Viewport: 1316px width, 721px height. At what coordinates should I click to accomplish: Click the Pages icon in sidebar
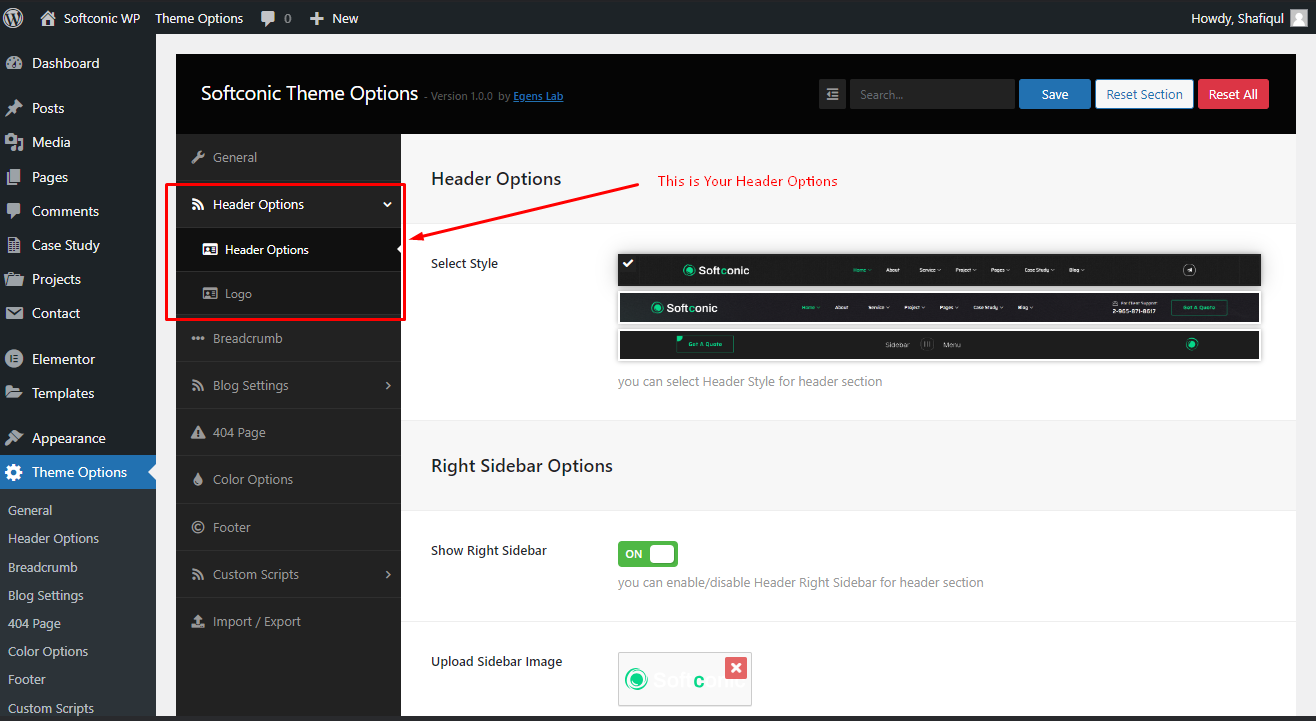click(14, 177)
